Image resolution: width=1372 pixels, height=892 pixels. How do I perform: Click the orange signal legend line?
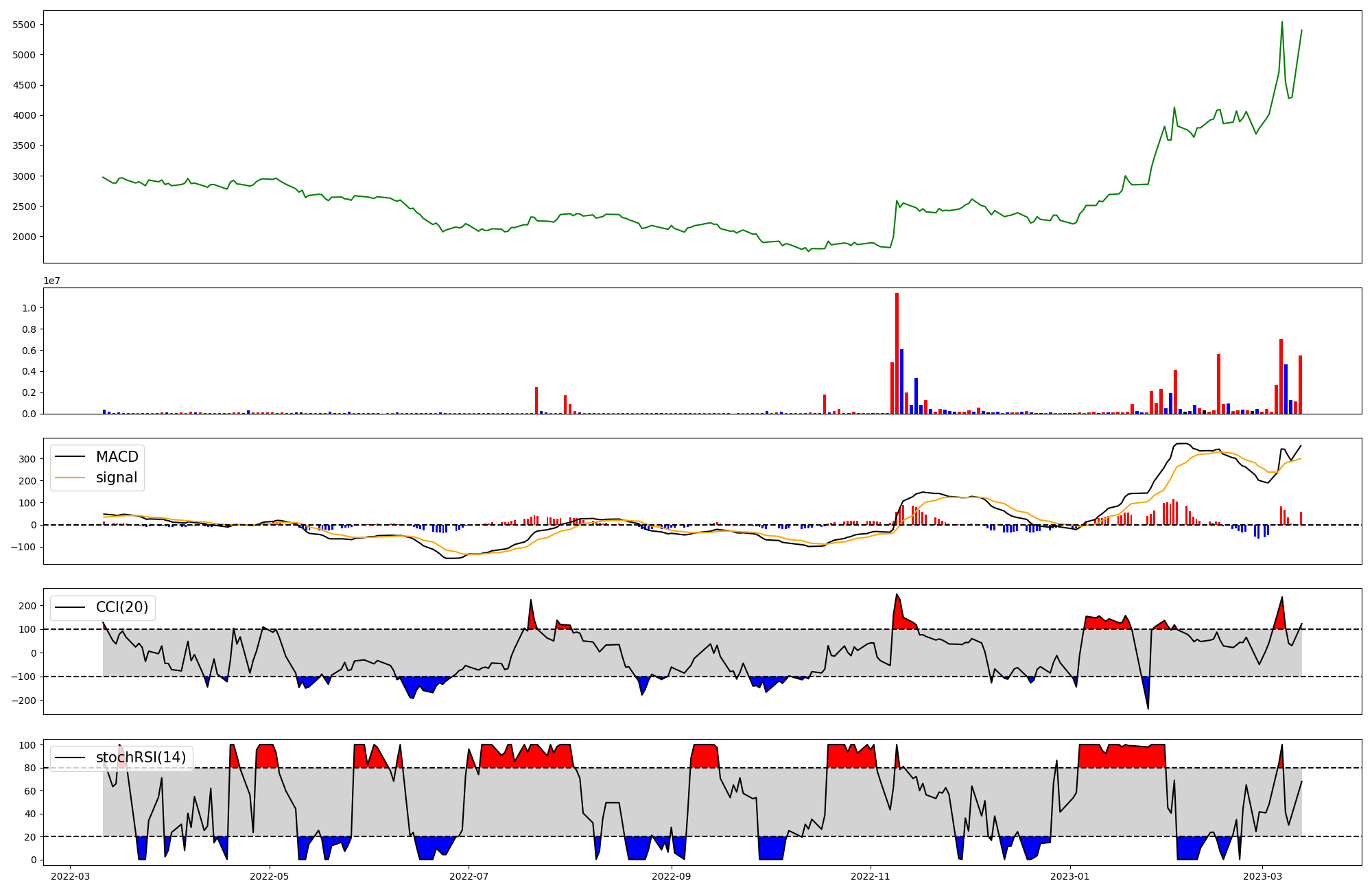(x=70, y=478)
